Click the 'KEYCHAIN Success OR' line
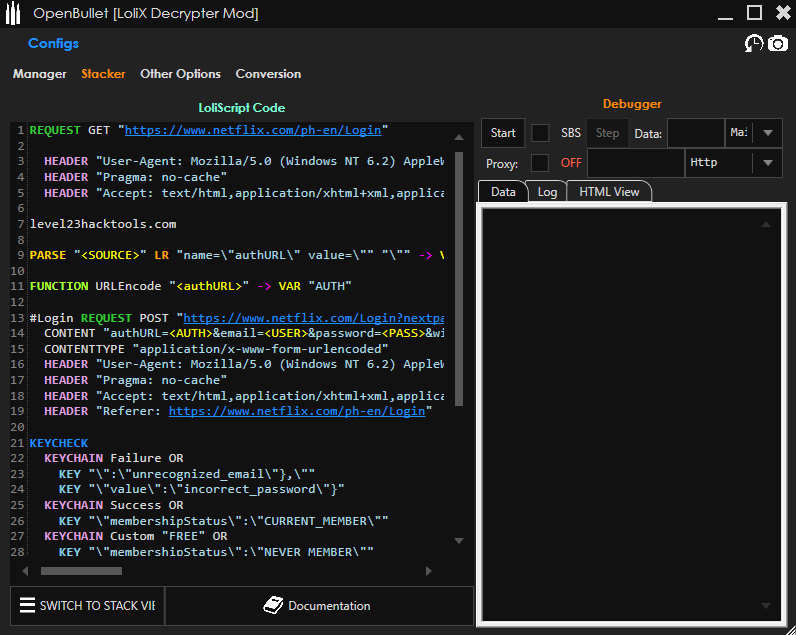This screenshot has height=635, width=796. [x=114, y=506]
